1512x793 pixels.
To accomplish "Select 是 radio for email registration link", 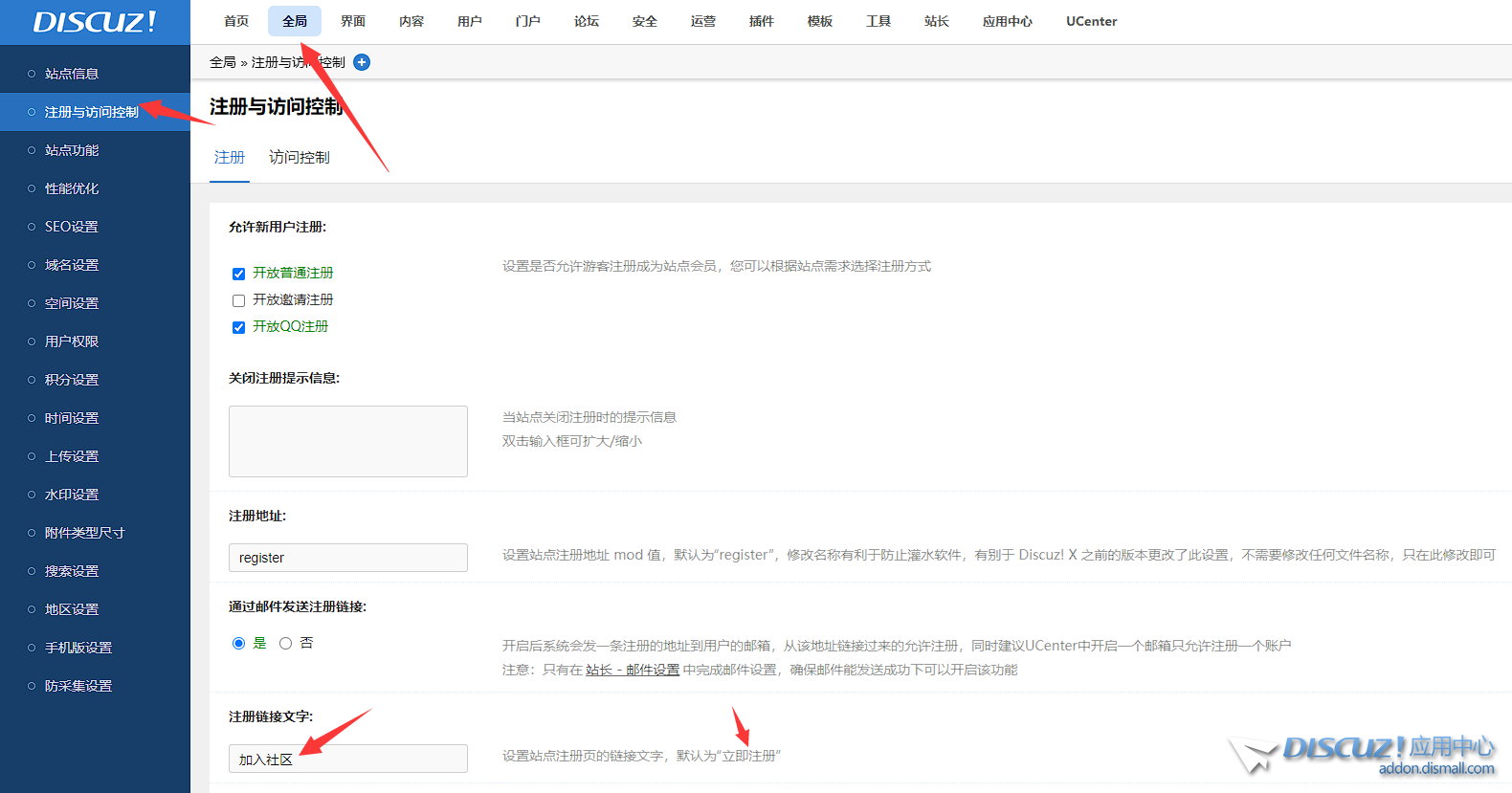I will coord(238,643).
